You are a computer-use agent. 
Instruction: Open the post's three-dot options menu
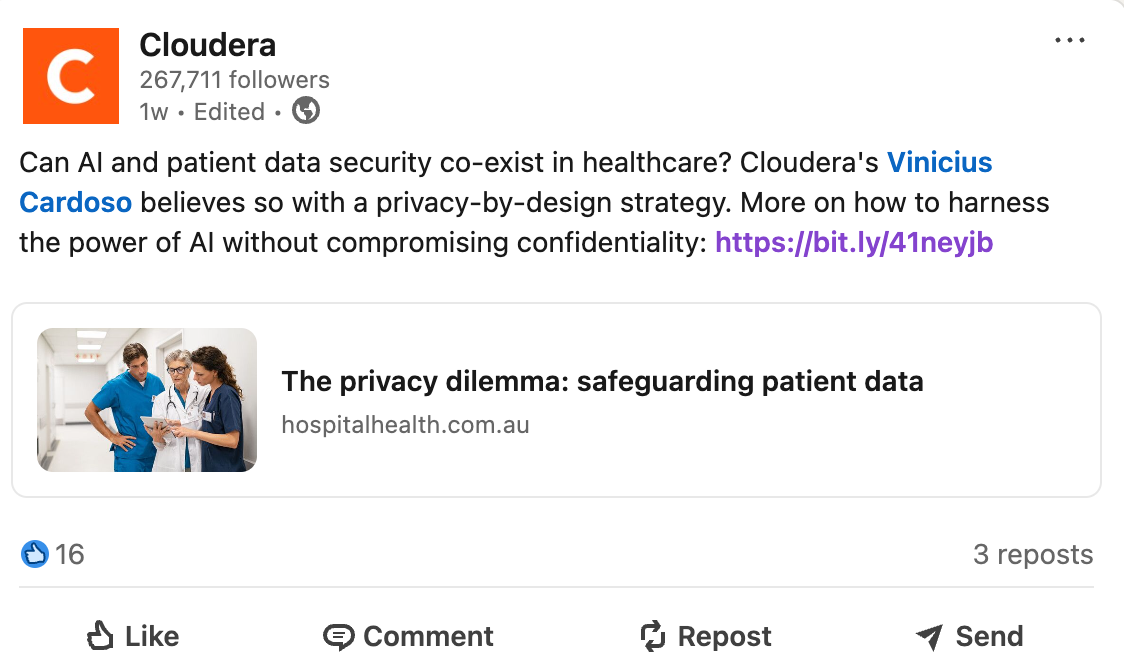coord(1069,41)
